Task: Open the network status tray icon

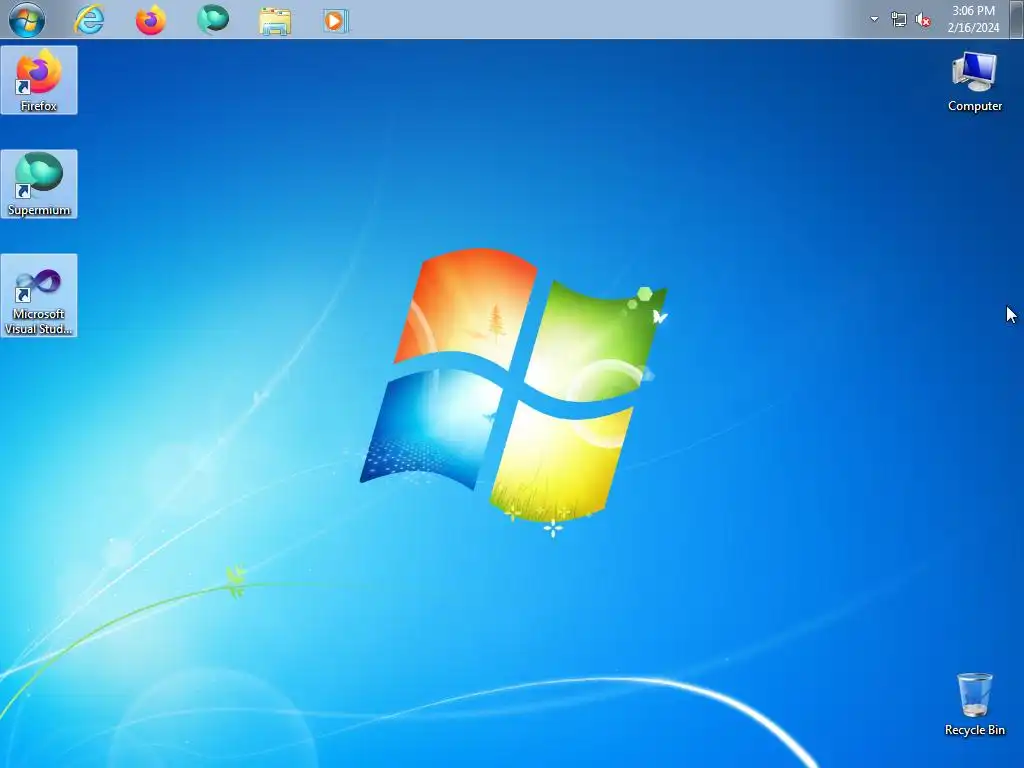Action: (x=899, y=20)
